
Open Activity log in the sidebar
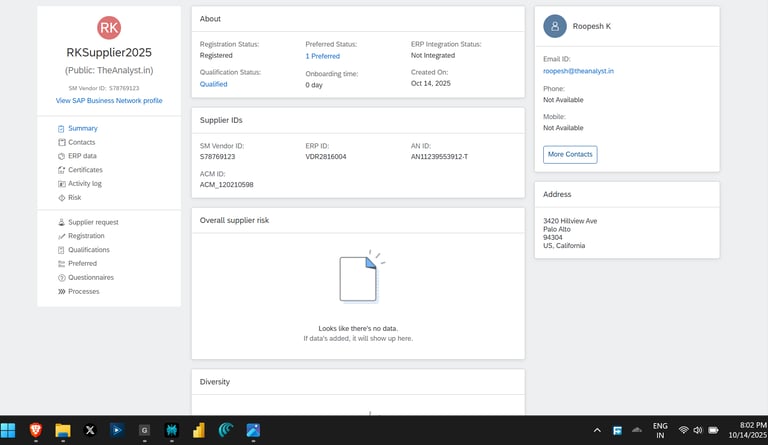tap(85, 184)
